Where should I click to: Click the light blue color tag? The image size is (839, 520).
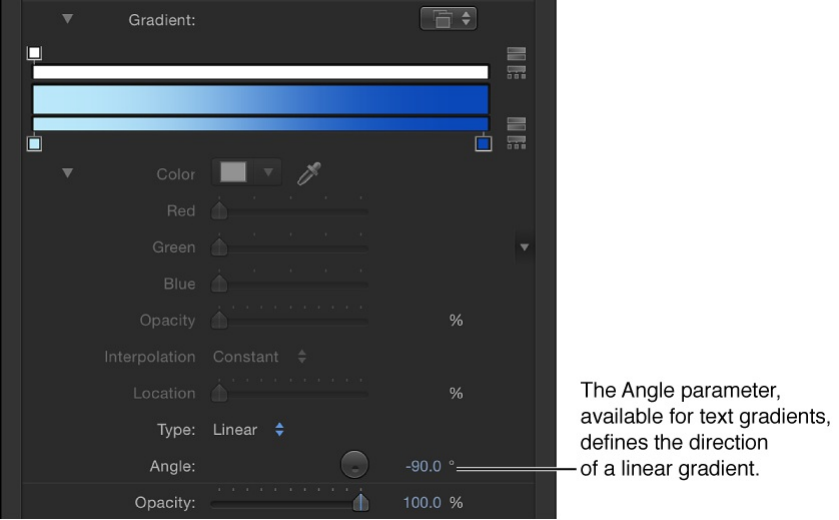pos(34,145)
